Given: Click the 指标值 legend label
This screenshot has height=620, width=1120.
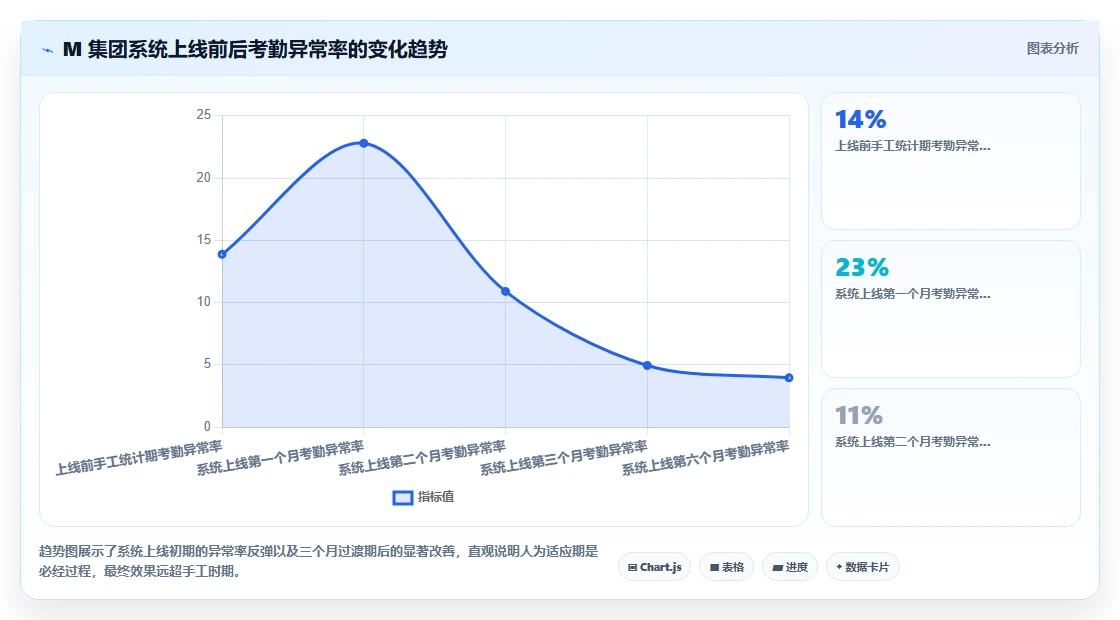Looking at the screenshot, I should click(436, 497).
